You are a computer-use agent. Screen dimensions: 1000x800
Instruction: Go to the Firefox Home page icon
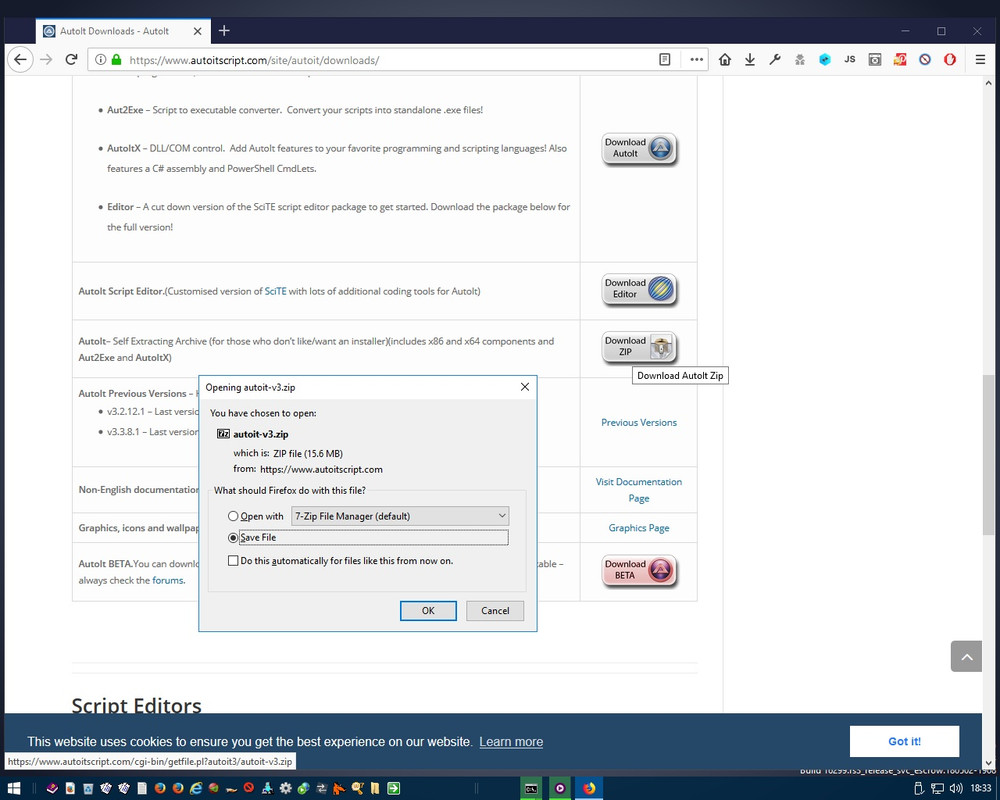coord(725,60)
